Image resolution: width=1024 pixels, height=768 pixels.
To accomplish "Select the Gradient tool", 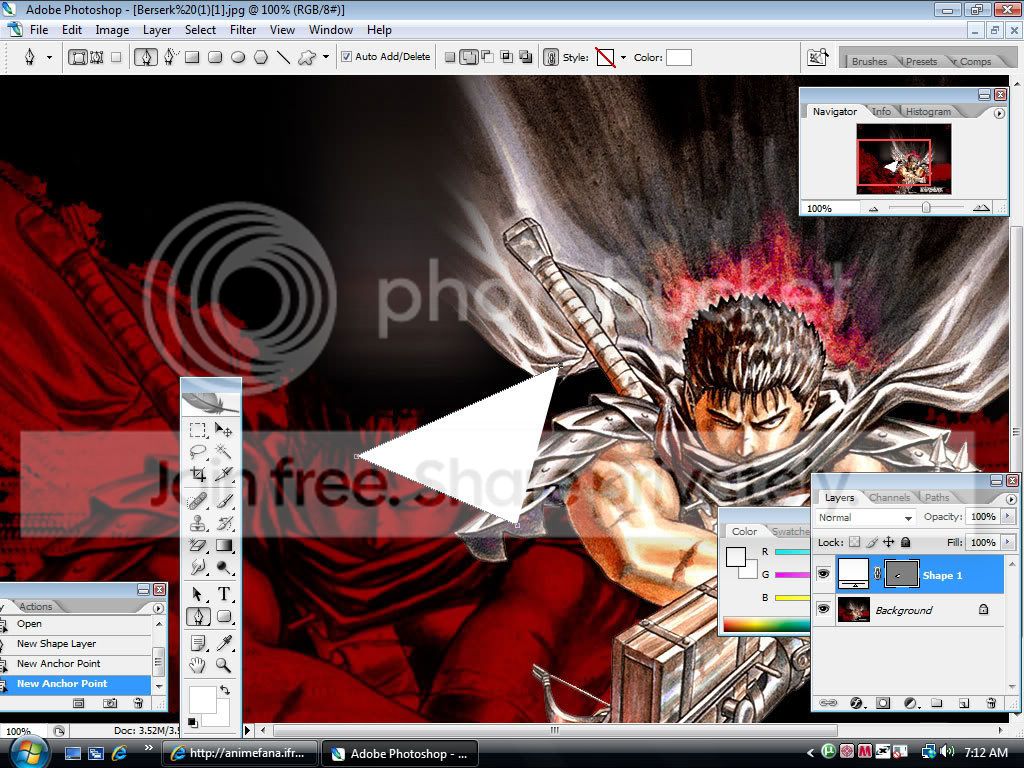I will 224,545.
